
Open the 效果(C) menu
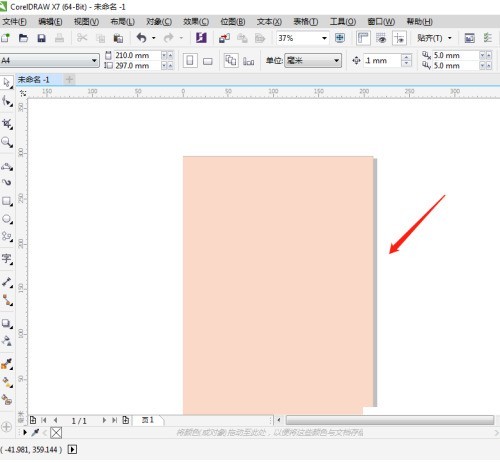pyautogui.click(x=196, y=22)
